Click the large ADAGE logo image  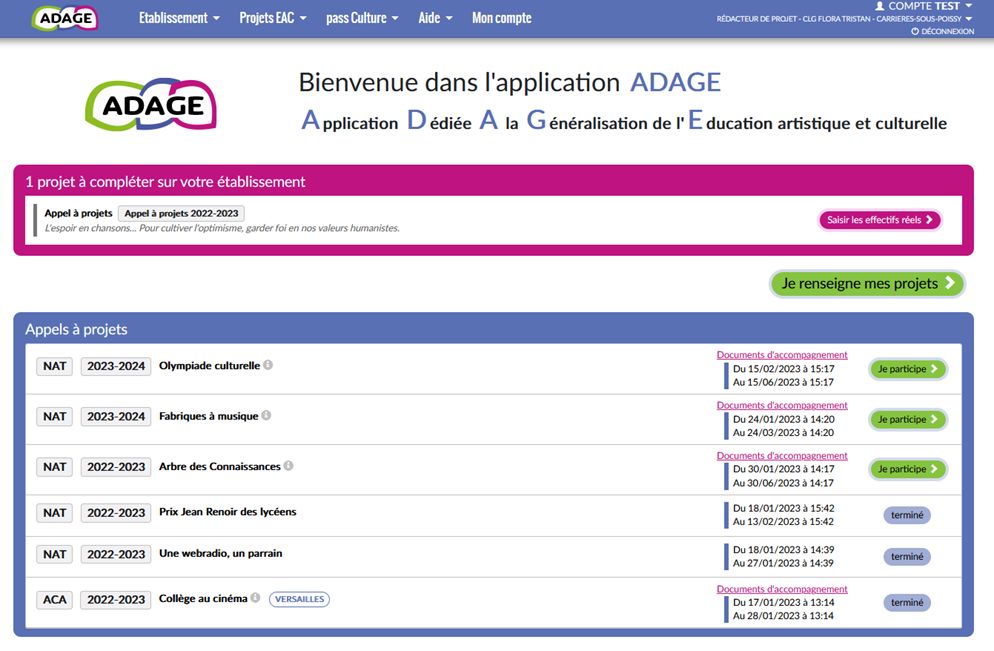(x=151, y=105)
